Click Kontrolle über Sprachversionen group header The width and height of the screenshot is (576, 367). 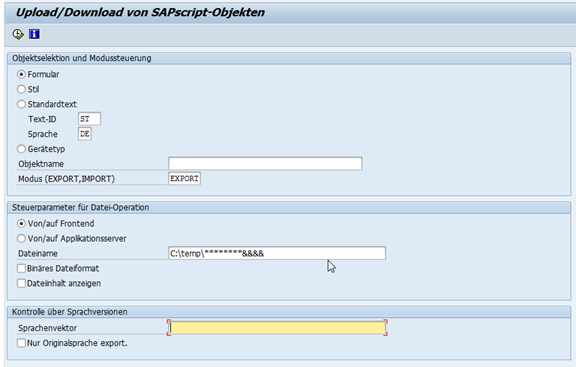70,312
